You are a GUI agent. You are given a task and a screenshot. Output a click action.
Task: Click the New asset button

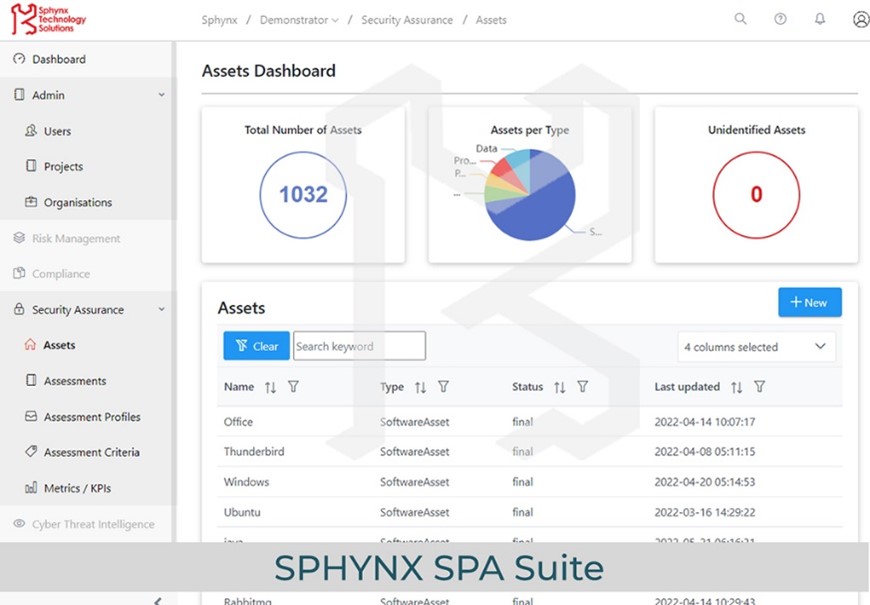click(810, 302)
